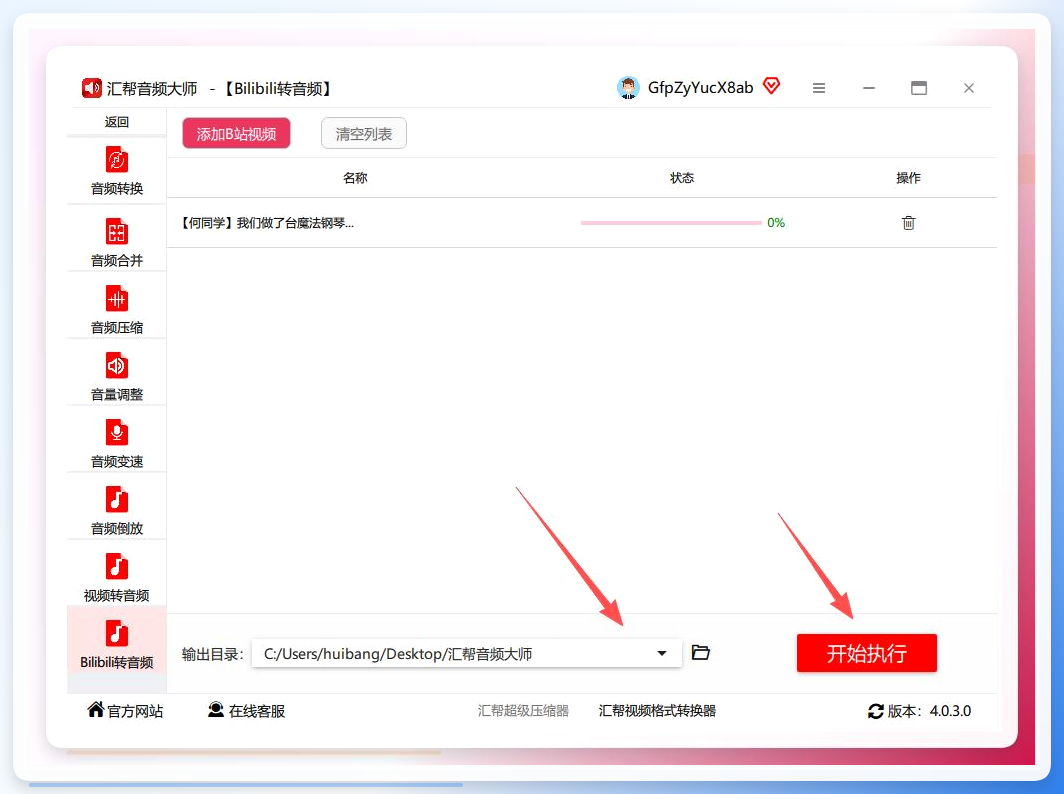Open the hamburger menu in title bar
Image resolution: width=1064 pixels, height=794 pixels.
(x=819, y=88)
